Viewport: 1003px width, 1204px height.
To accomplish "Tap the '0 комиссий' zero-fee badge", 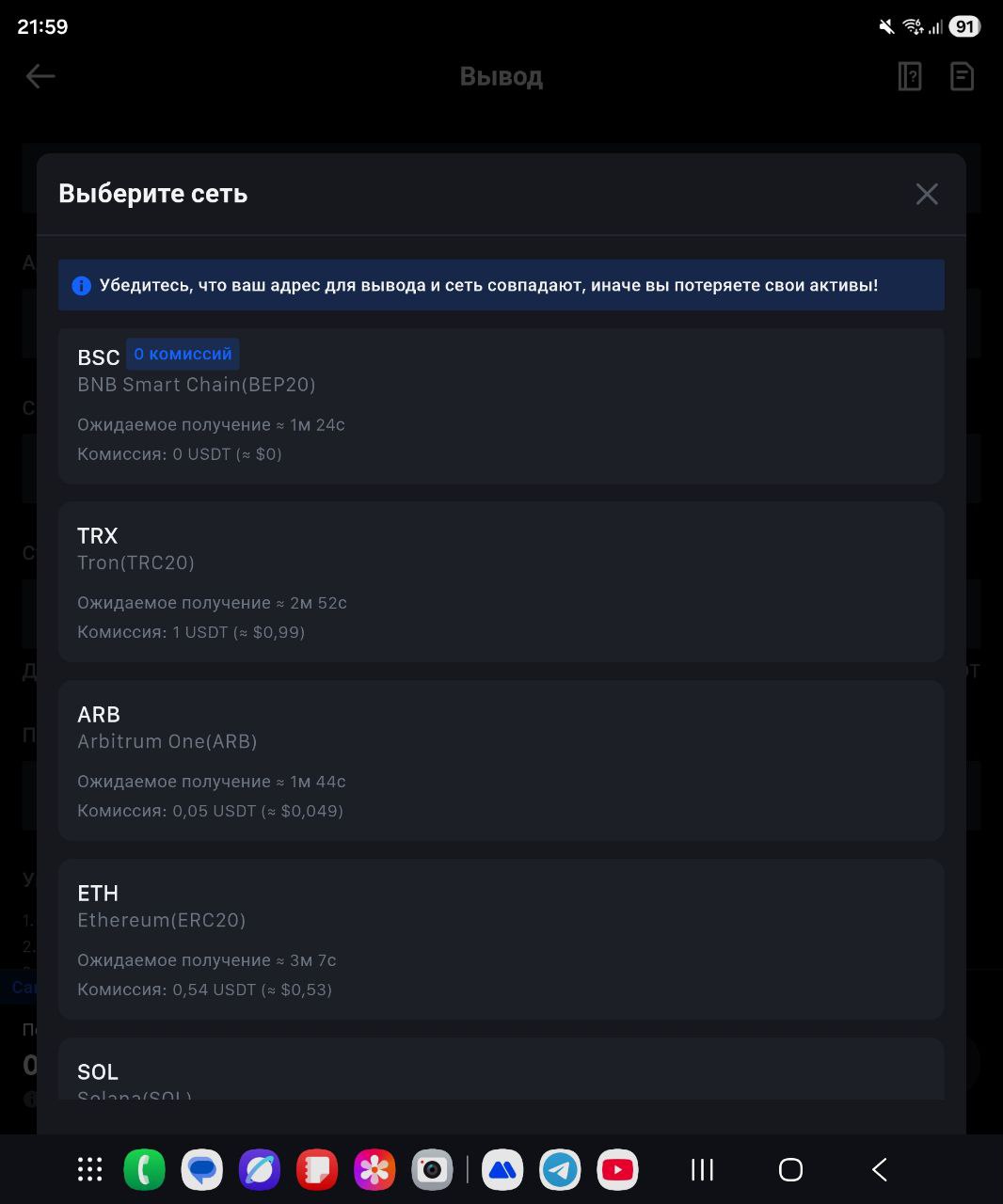I will point(183,355).
